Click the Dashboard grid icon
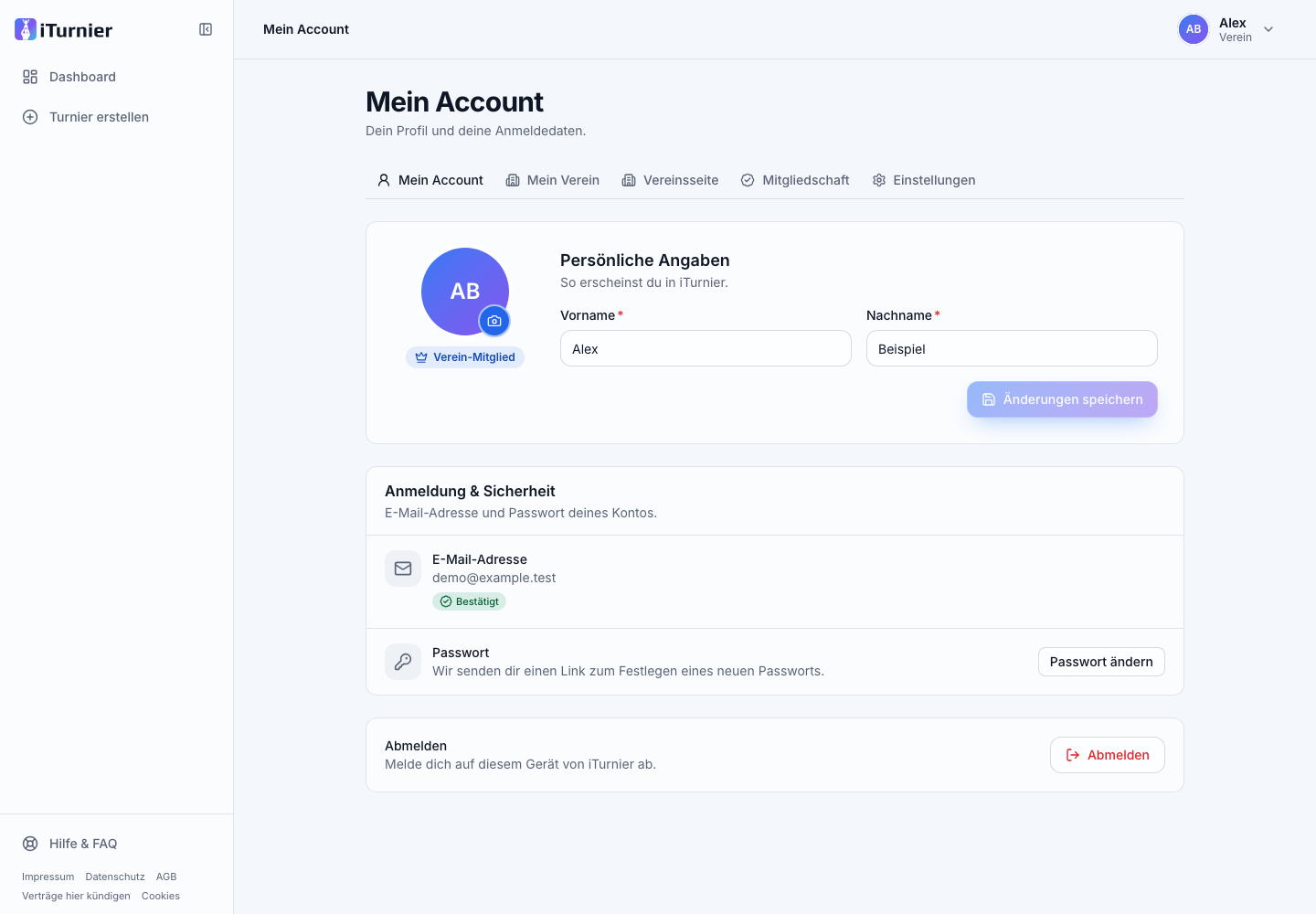The image size is (1316, 914). tap(30, 77)
